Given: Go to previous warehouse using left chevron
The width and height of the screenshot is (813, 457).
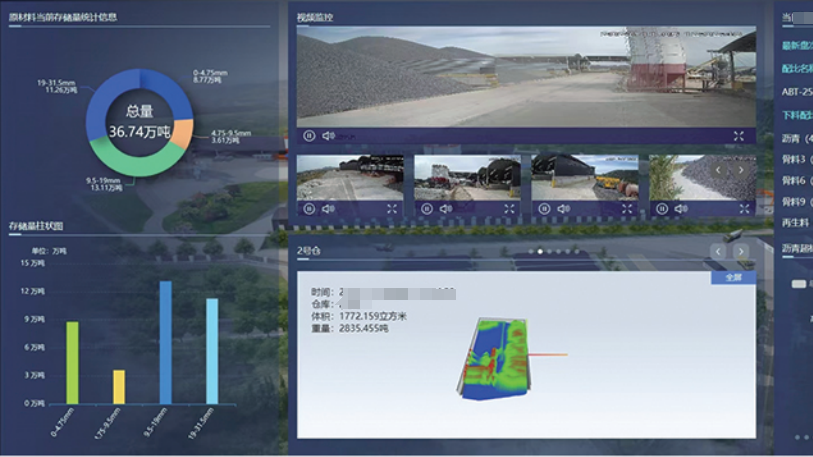Looking at the screenshot, I should (x=718, y=252).
